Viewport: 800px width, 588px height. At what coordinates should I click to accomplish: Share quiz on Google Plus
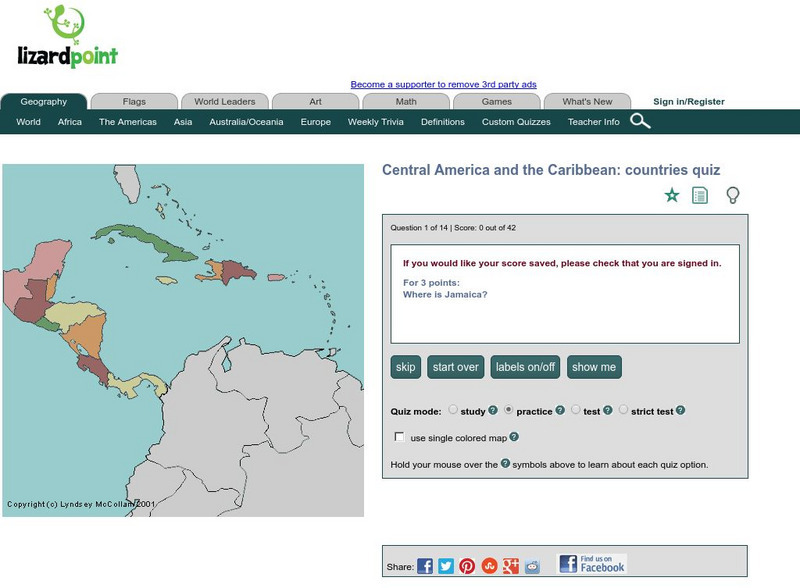pos(511,566)
